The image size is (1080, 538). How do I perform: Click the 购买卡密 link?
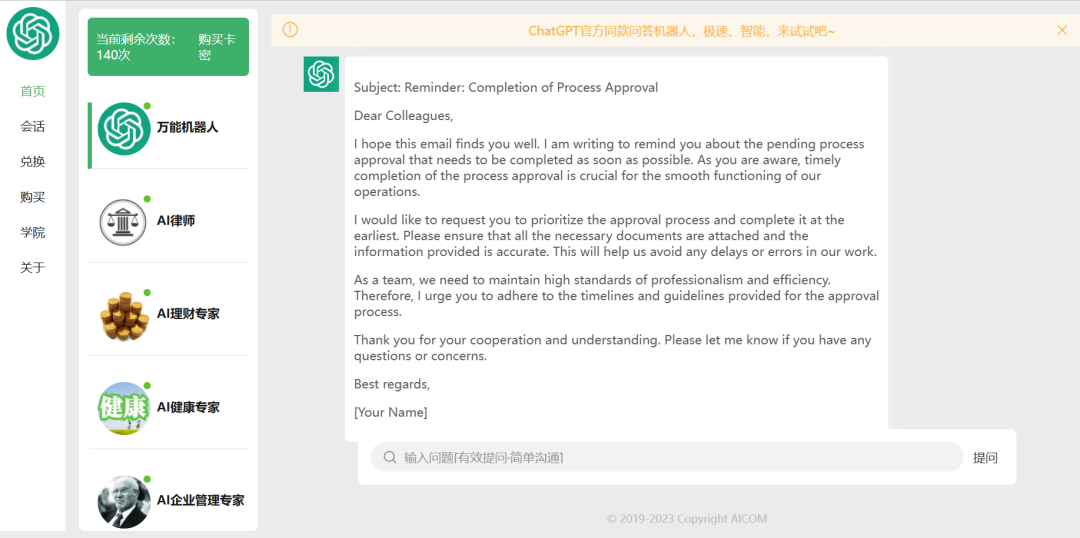click(216, 47)
